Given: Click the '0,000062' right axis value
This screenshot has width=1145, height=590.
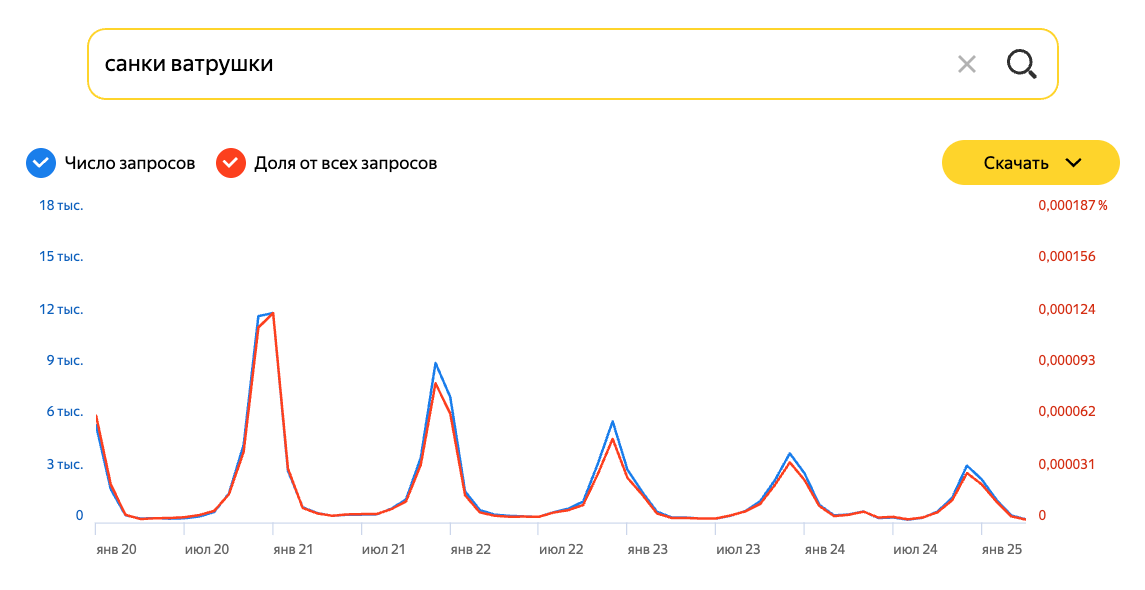Looking at the screenshot, I should (x=1067, y=412).
